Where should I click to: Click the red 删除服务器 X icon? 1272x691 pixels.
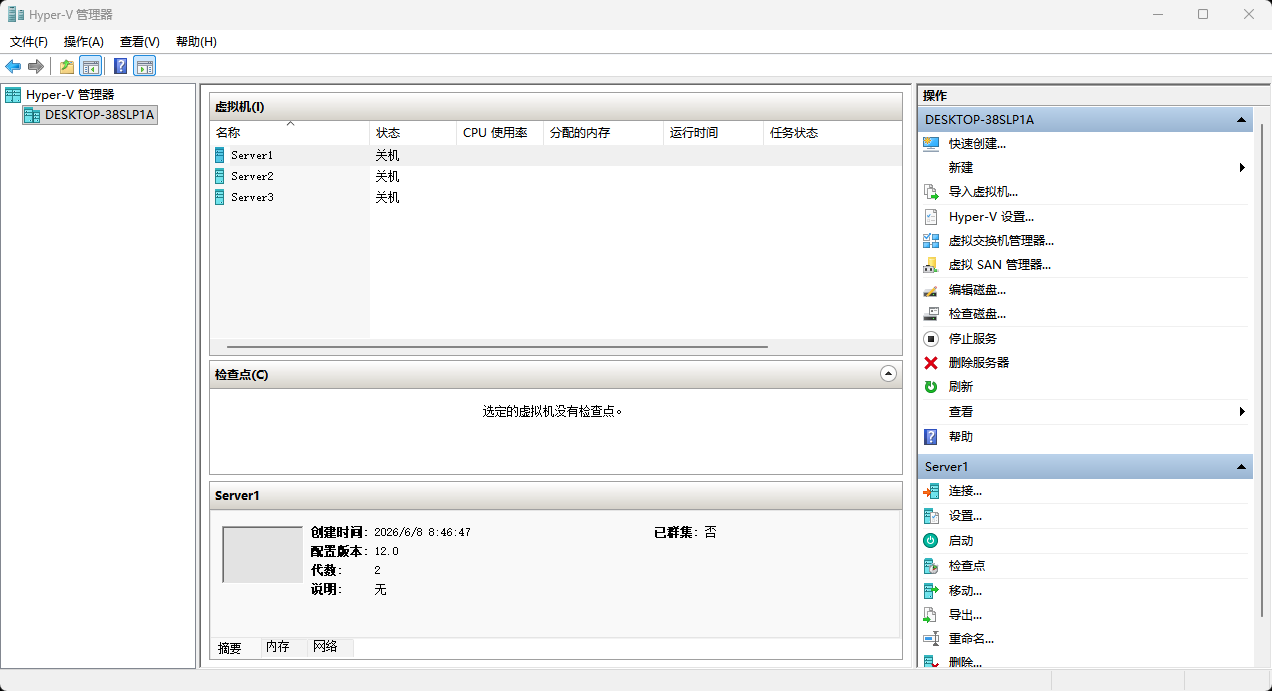coord(931,363)
